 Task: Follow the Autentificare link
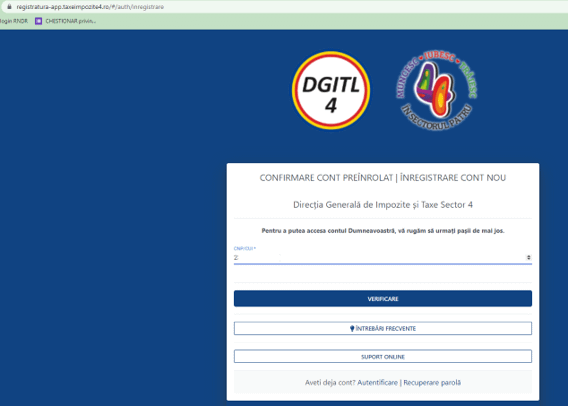377,382
